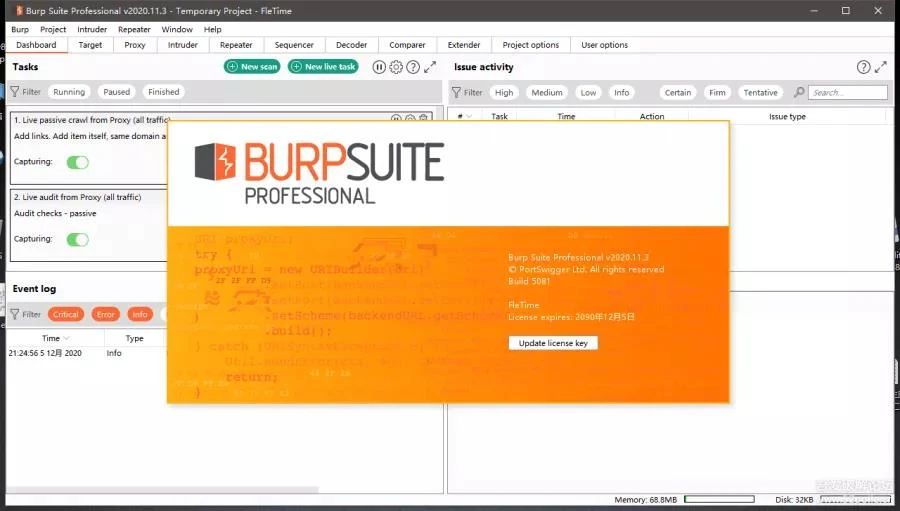Pause all tasks using the pause icon

379,67
